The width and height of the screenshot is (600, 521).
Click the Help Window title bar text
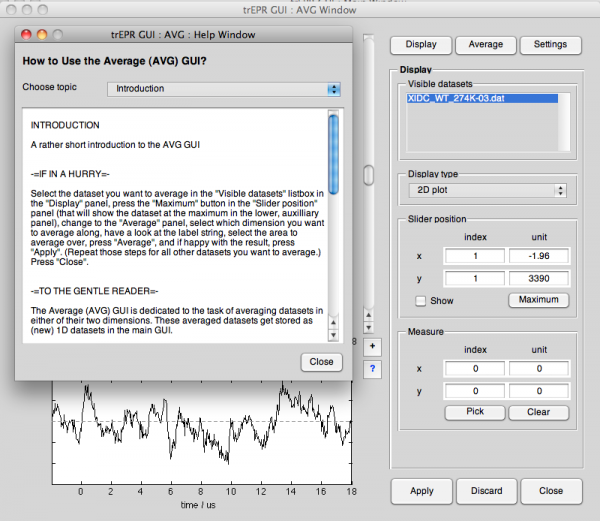(x=183, y=35)
